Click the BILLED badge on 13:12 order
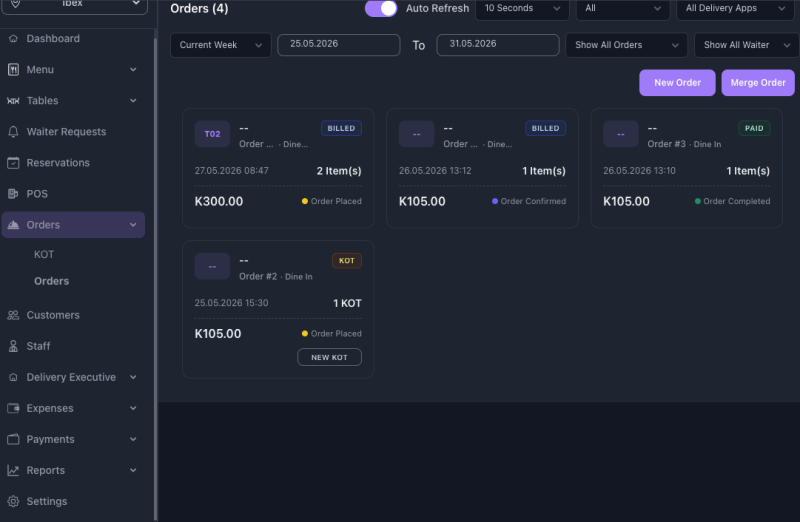 coord(545,129)
